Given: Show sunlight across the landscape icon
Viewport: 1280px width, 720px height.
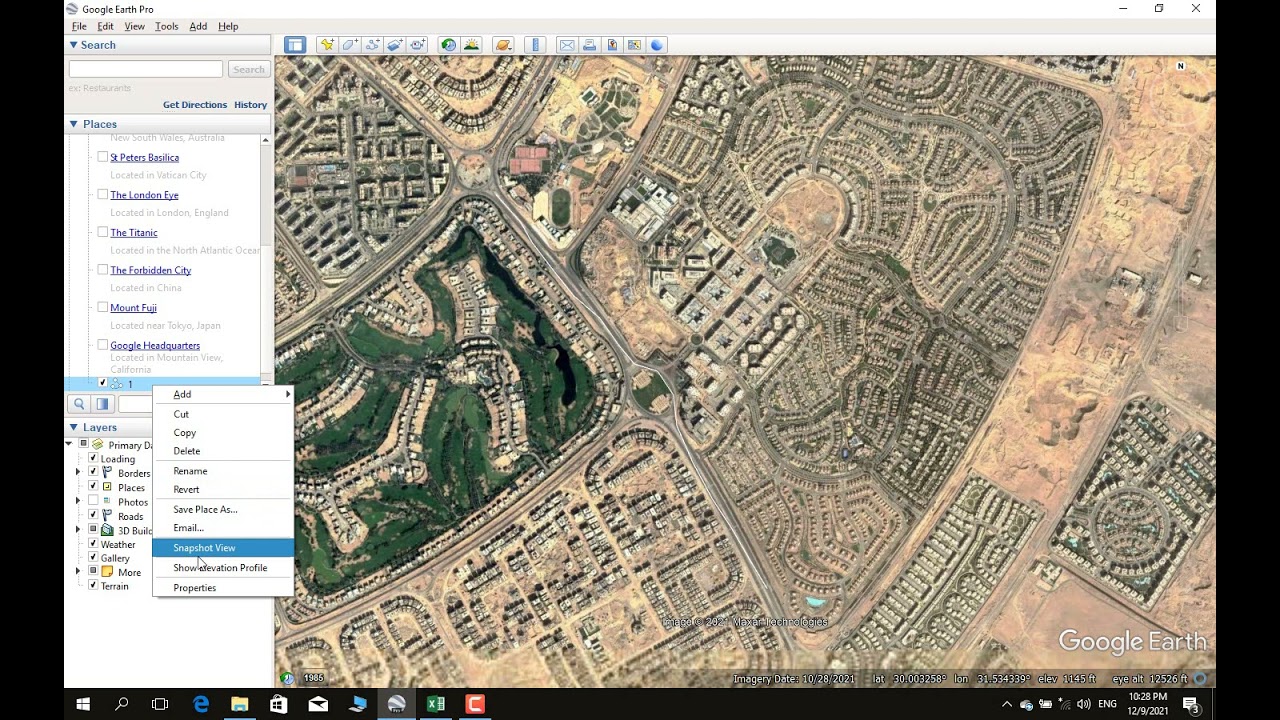Looking at the screenshot, I should click(x=471, y=45).
